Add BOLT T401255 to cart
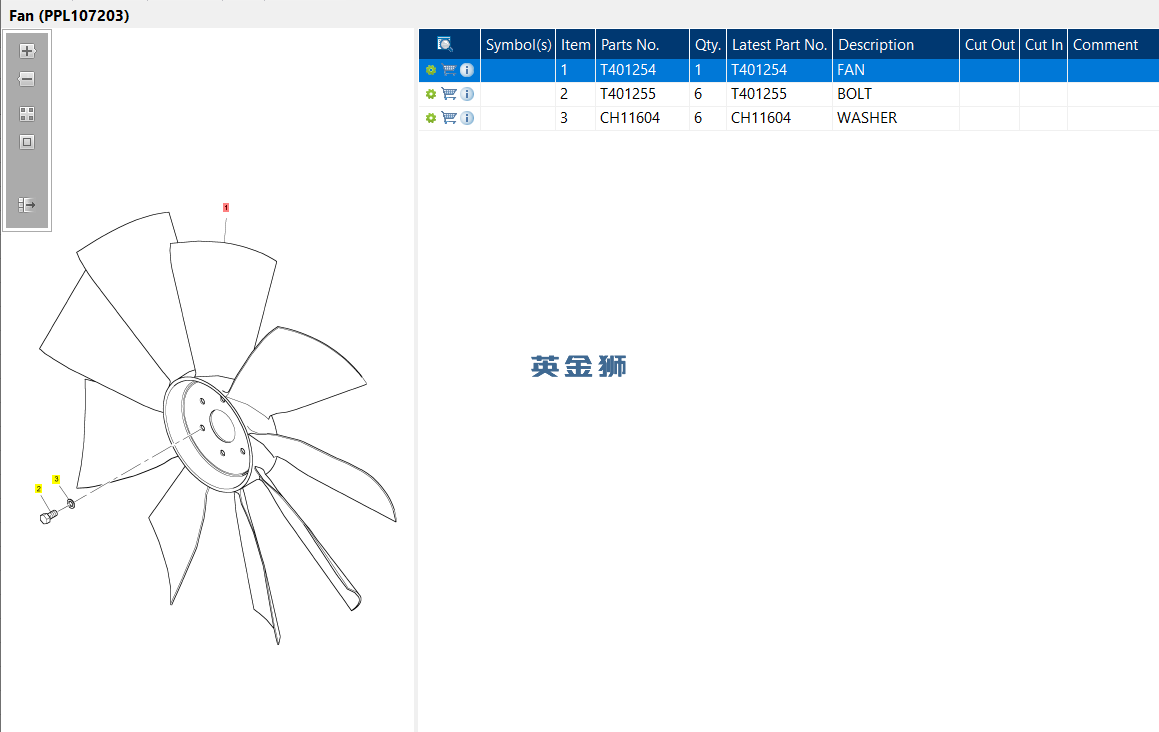This screenshot has height=732, width=1159. pos(449,94)
